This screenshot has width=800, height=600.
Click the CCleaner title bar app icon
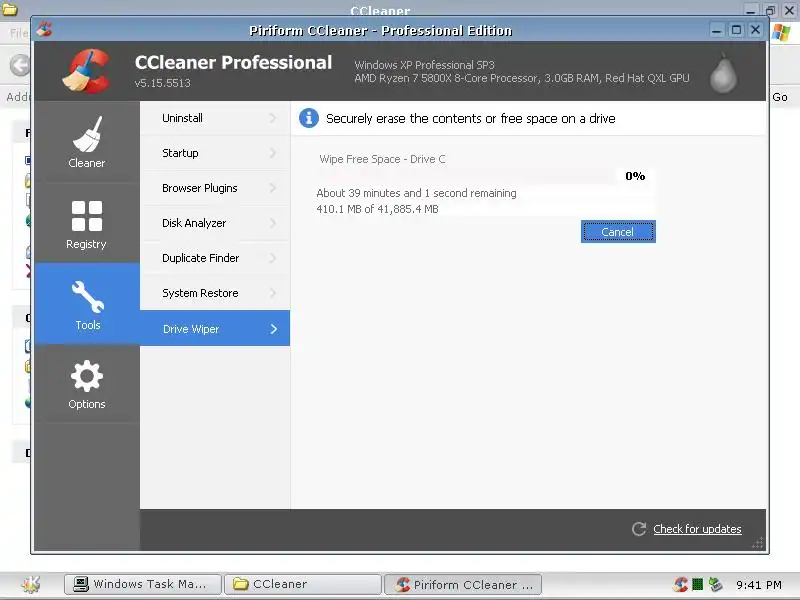pyautogui.click(x=44, y=29)
